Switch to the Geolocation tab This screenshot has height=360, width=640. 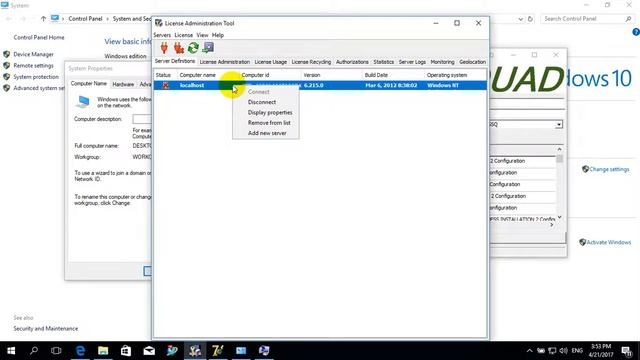472,62
